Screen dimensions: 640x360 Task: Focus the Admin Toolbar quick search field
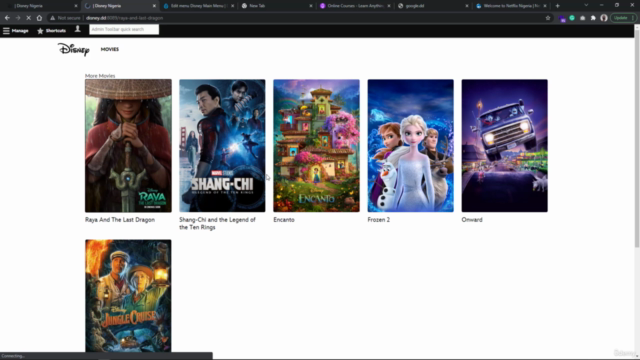pos(124,29)
